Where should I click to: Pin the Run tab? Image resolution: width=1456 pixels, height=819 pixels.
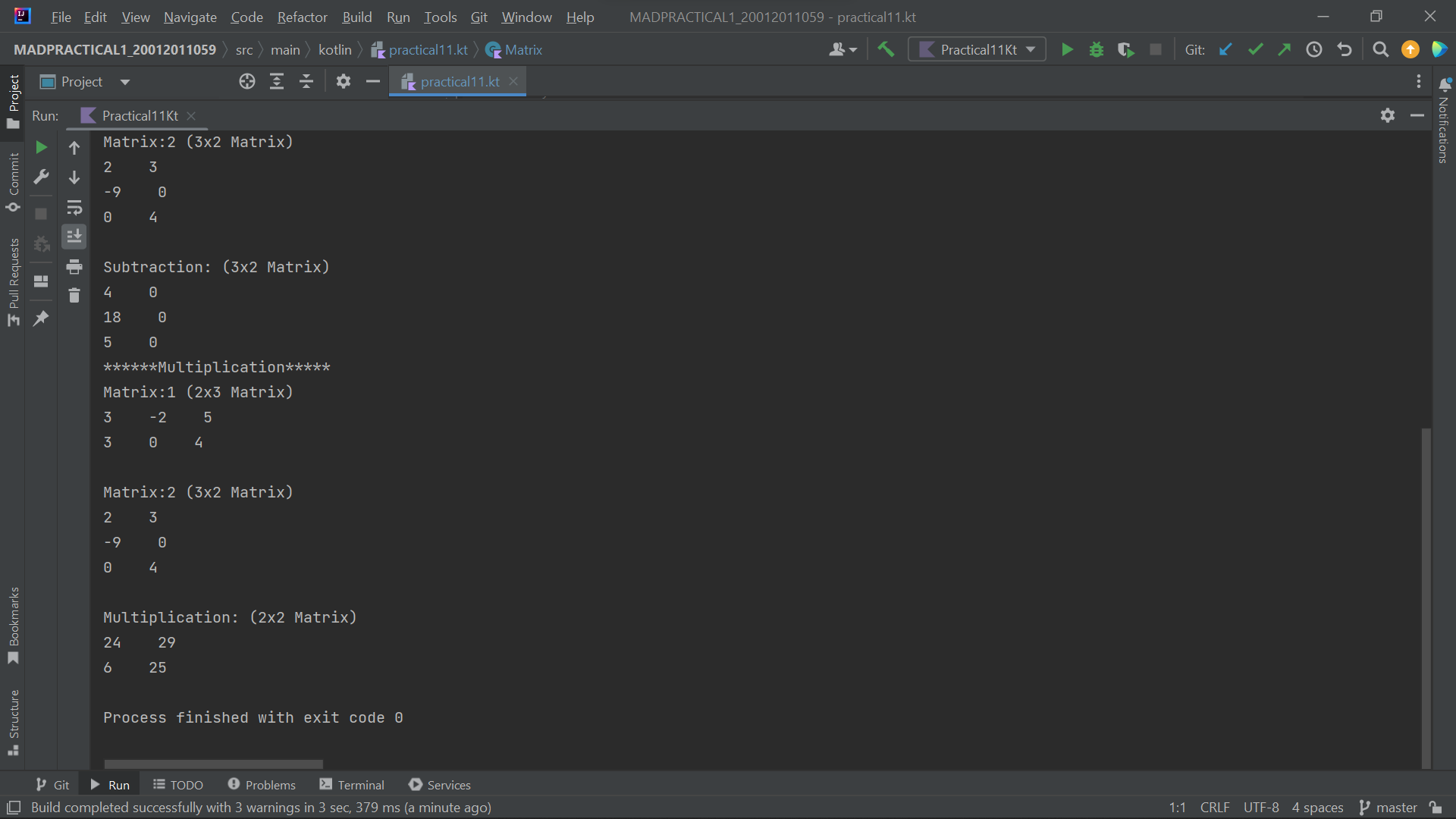click(42, 318)
